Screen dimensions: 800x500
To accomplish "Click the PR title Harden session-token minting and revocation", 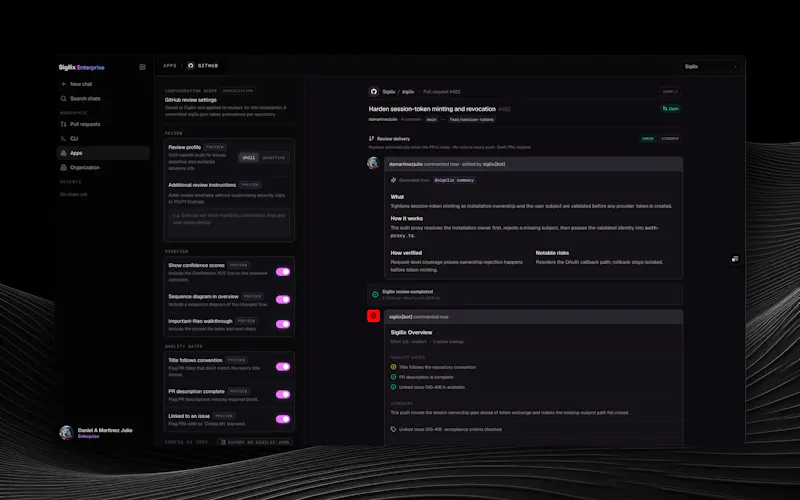I will pos(432,109).
